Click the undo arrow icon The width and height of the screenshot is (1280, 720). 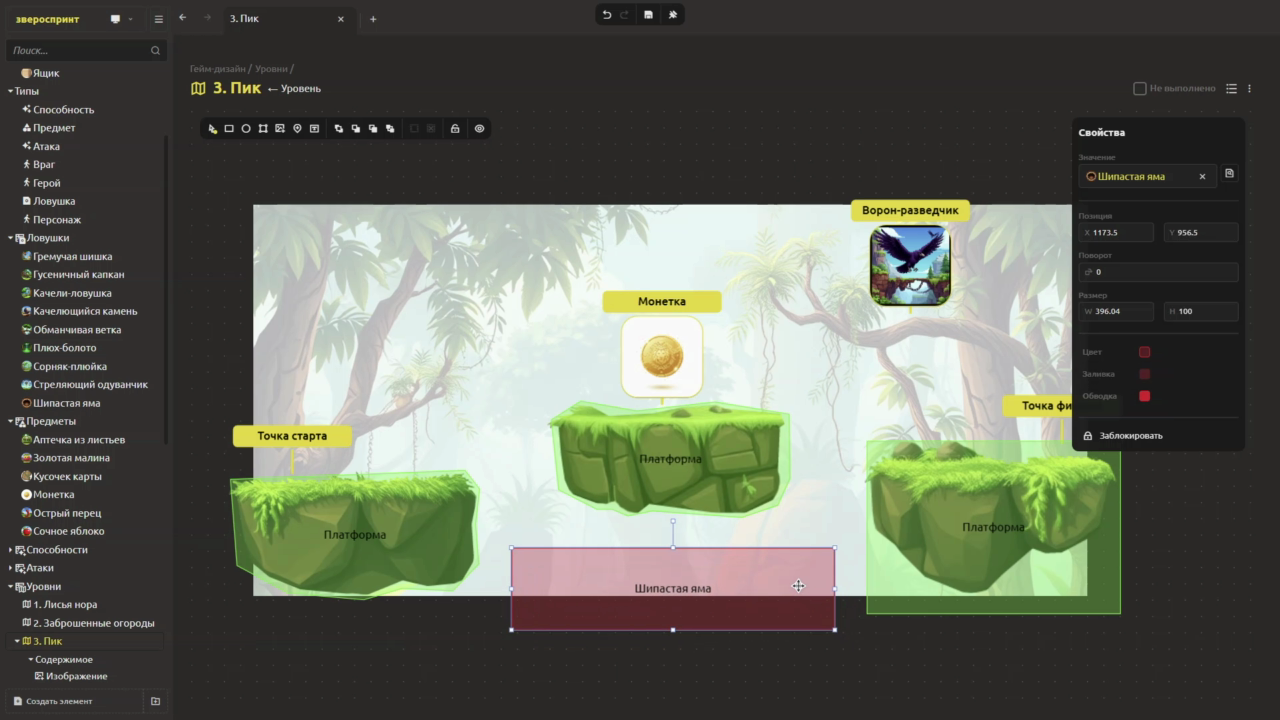[x=607, y=15]
